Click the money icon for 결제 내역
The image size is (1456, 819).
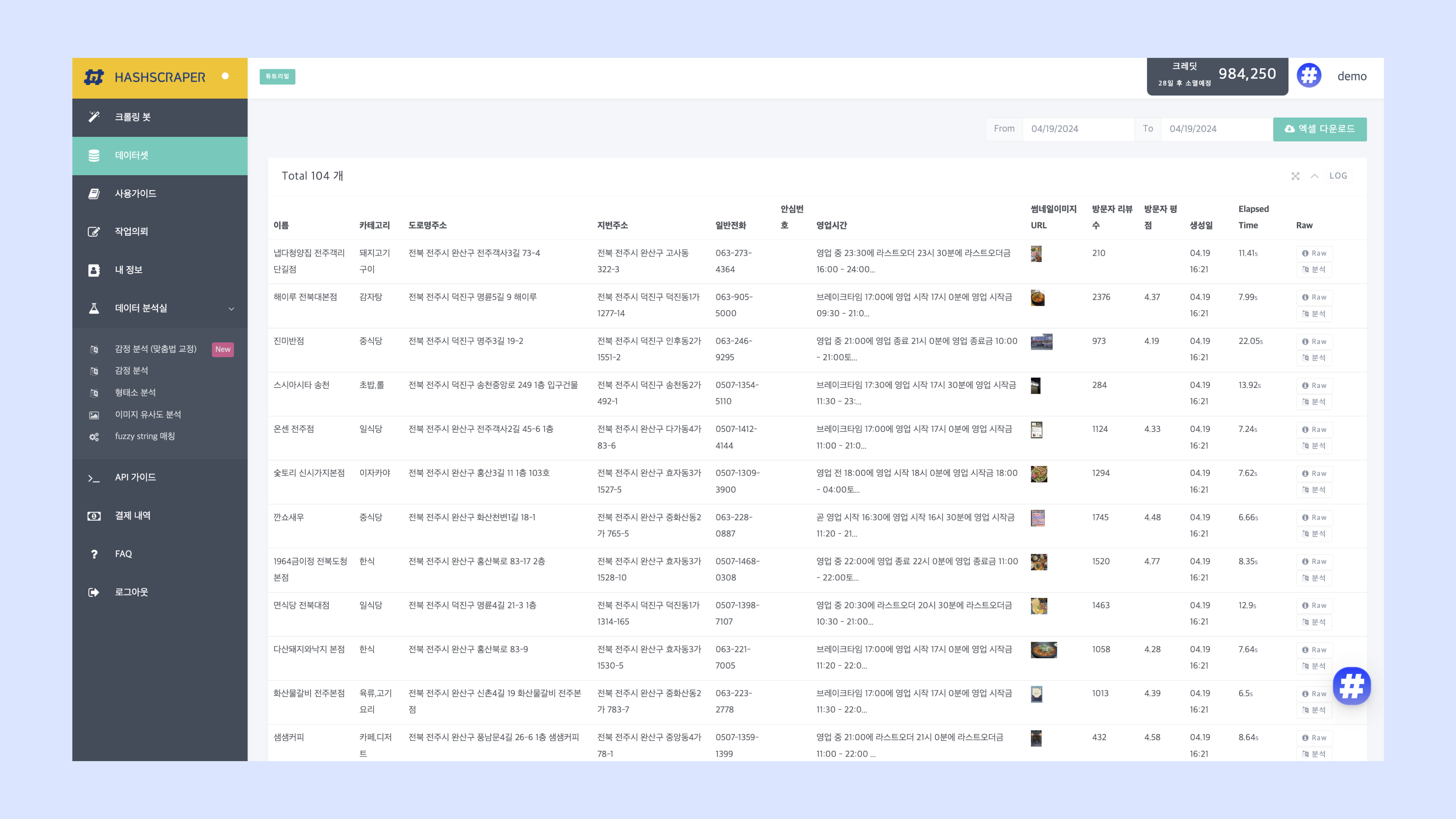(94, 516)
